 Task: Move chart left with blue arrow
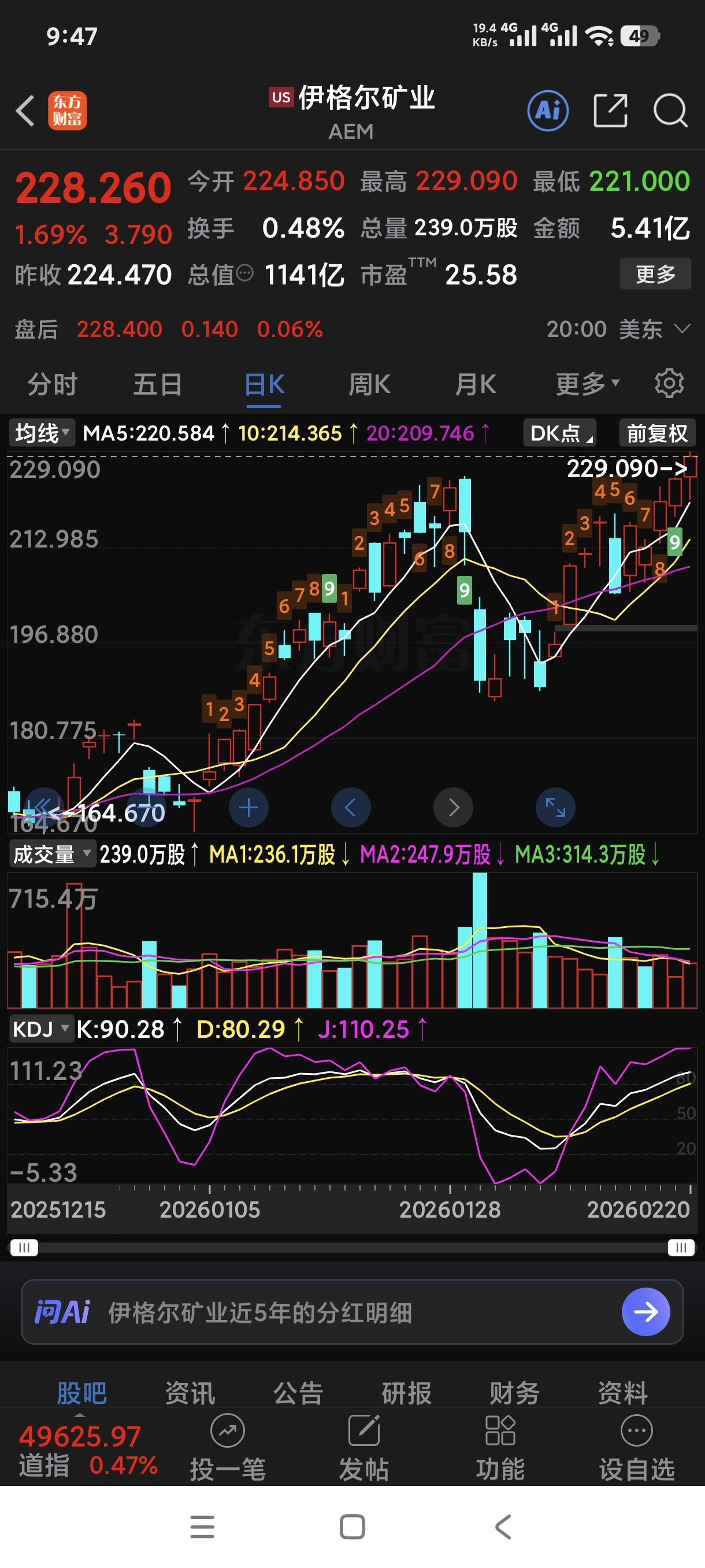[x=351, y=807]
